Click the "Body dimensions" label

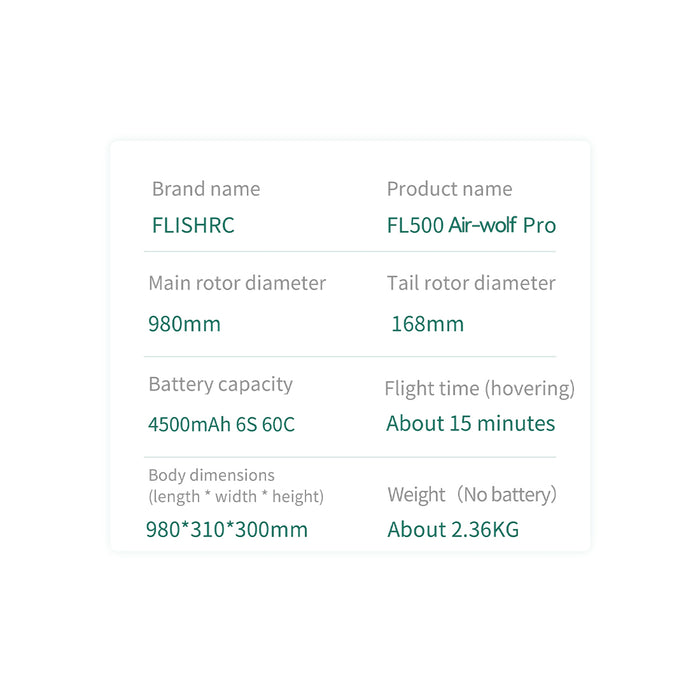pos(211,475)
